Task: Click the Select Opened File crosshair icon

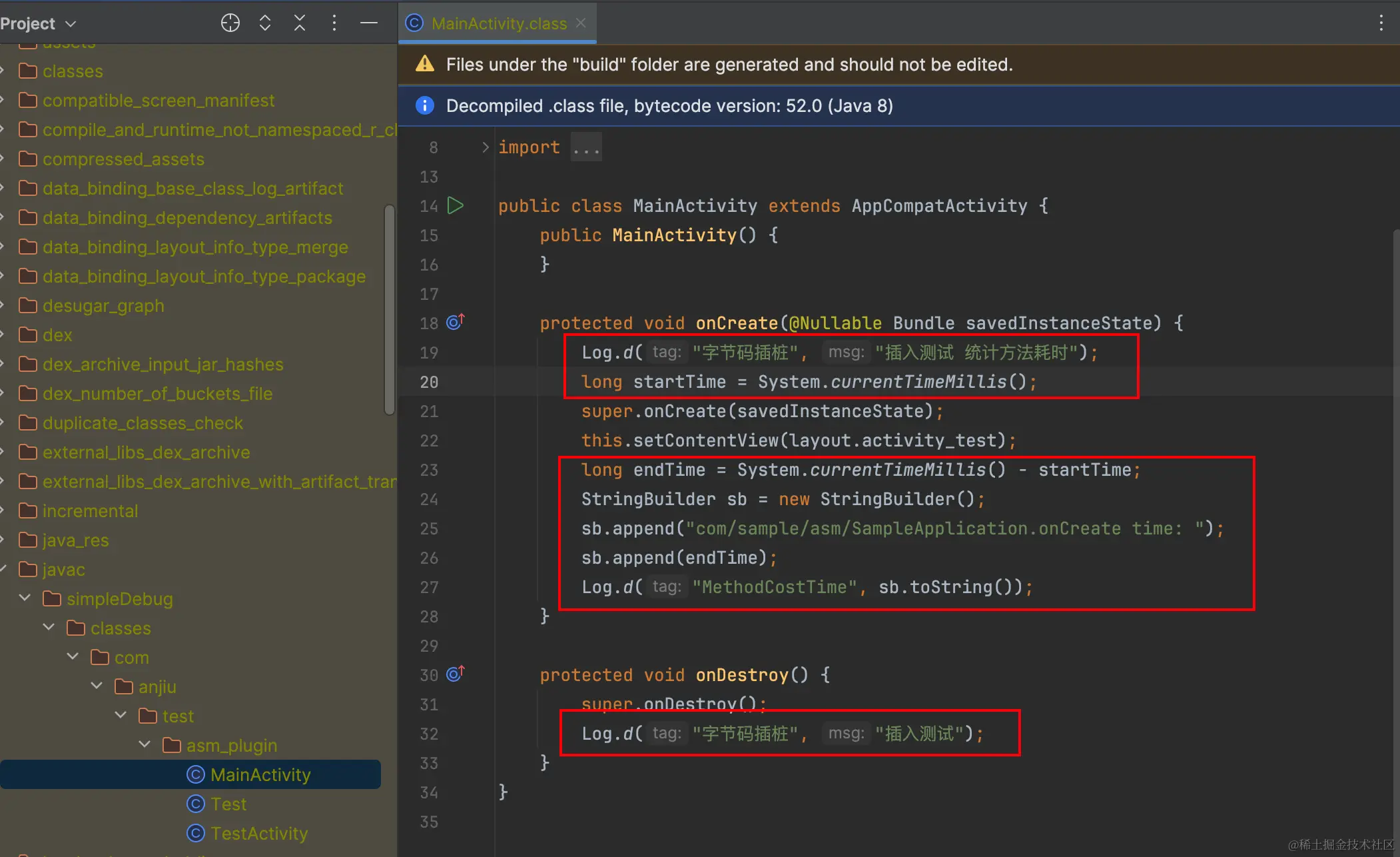Action: pos(230,23)
